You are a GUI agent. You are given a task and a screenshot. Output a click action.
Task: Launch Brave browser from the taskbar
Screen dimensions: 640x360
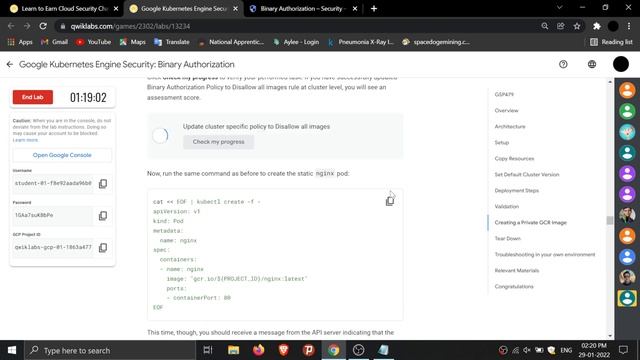(284, 350)
